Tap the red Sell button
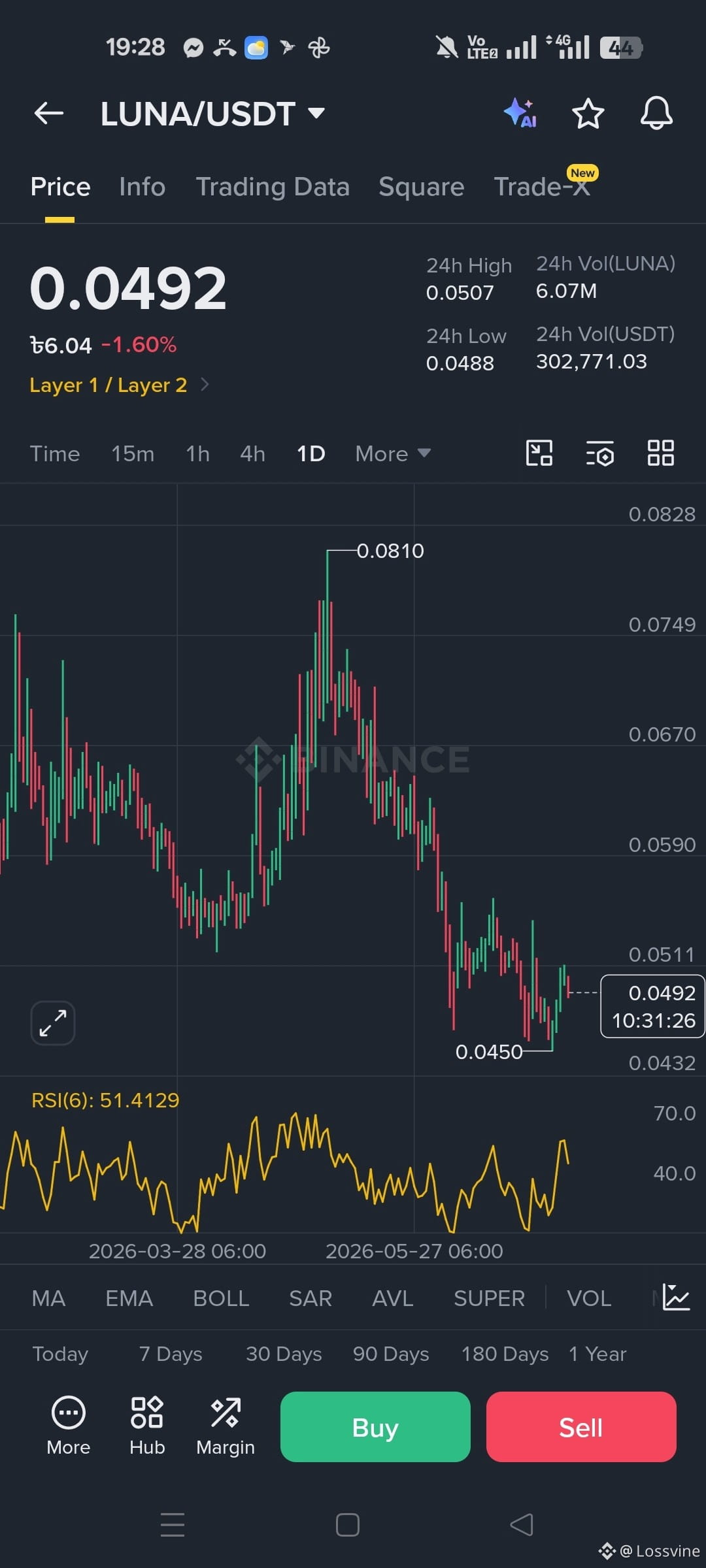706x1568 pixels. pos(581,1427)
